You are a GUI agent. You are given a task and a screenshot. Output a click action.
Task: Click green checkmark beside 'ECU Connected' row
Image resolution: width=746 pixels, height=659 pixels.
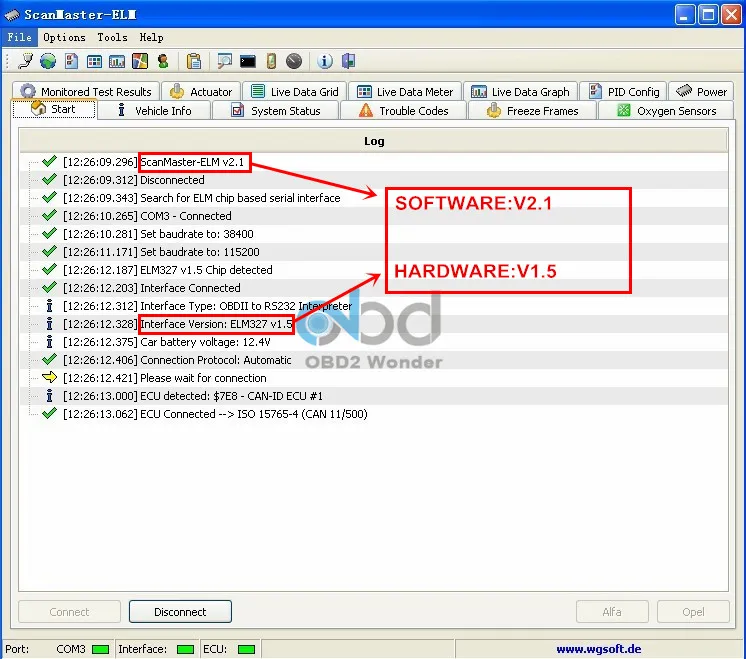(49, 413)
